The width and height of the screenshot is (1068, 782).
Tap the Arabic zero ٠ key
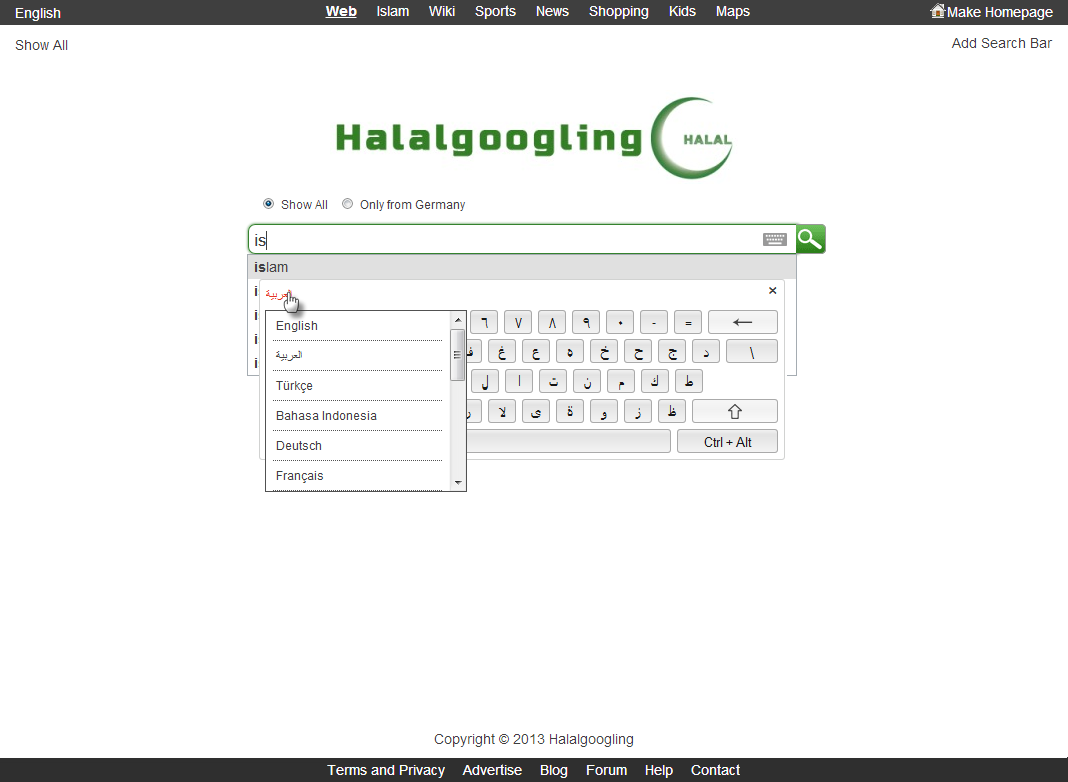620,322
